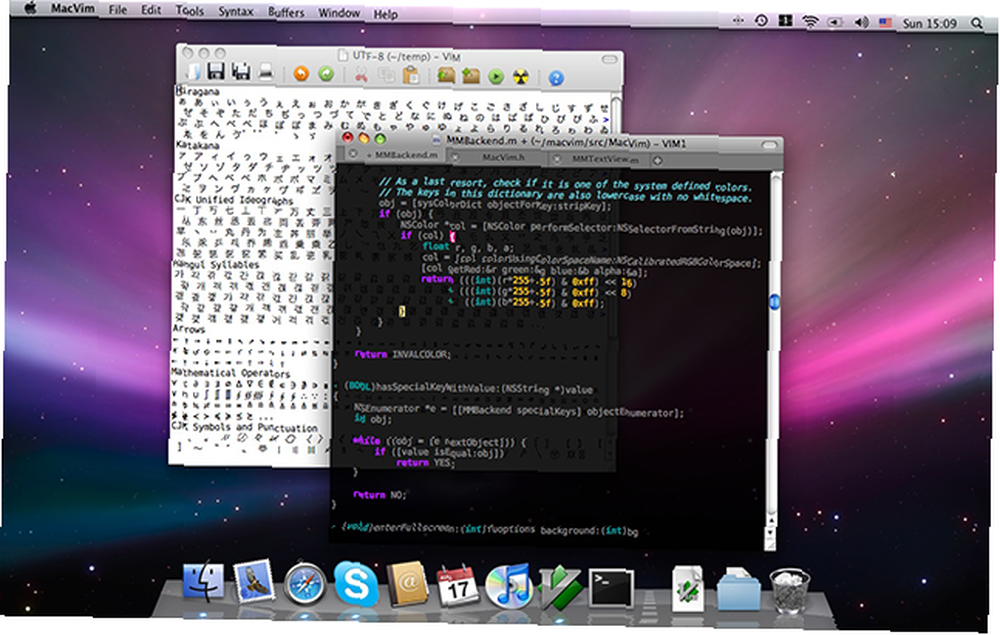Click the 'float r, g, b, a;' line

click(467, 247)
